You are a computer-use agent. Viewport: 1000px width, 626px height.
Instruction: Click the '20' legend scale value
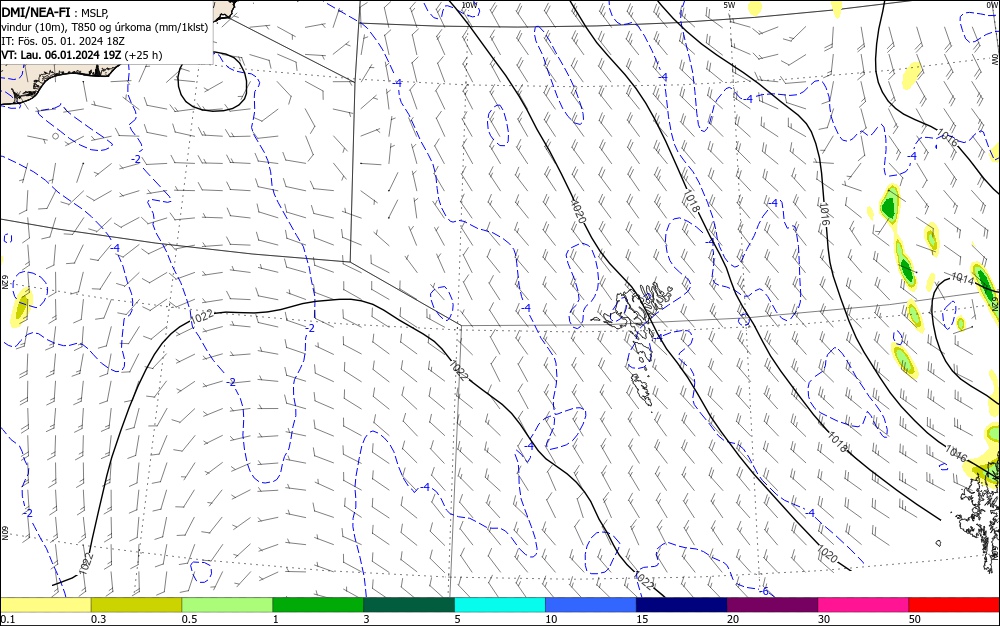(733, 619)
